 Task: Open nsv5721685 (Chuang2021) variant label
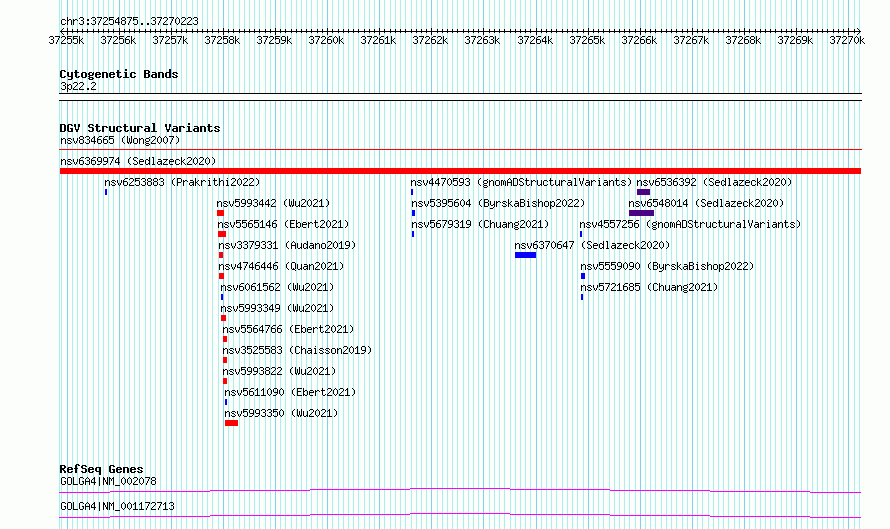click(x=649, y=287)
